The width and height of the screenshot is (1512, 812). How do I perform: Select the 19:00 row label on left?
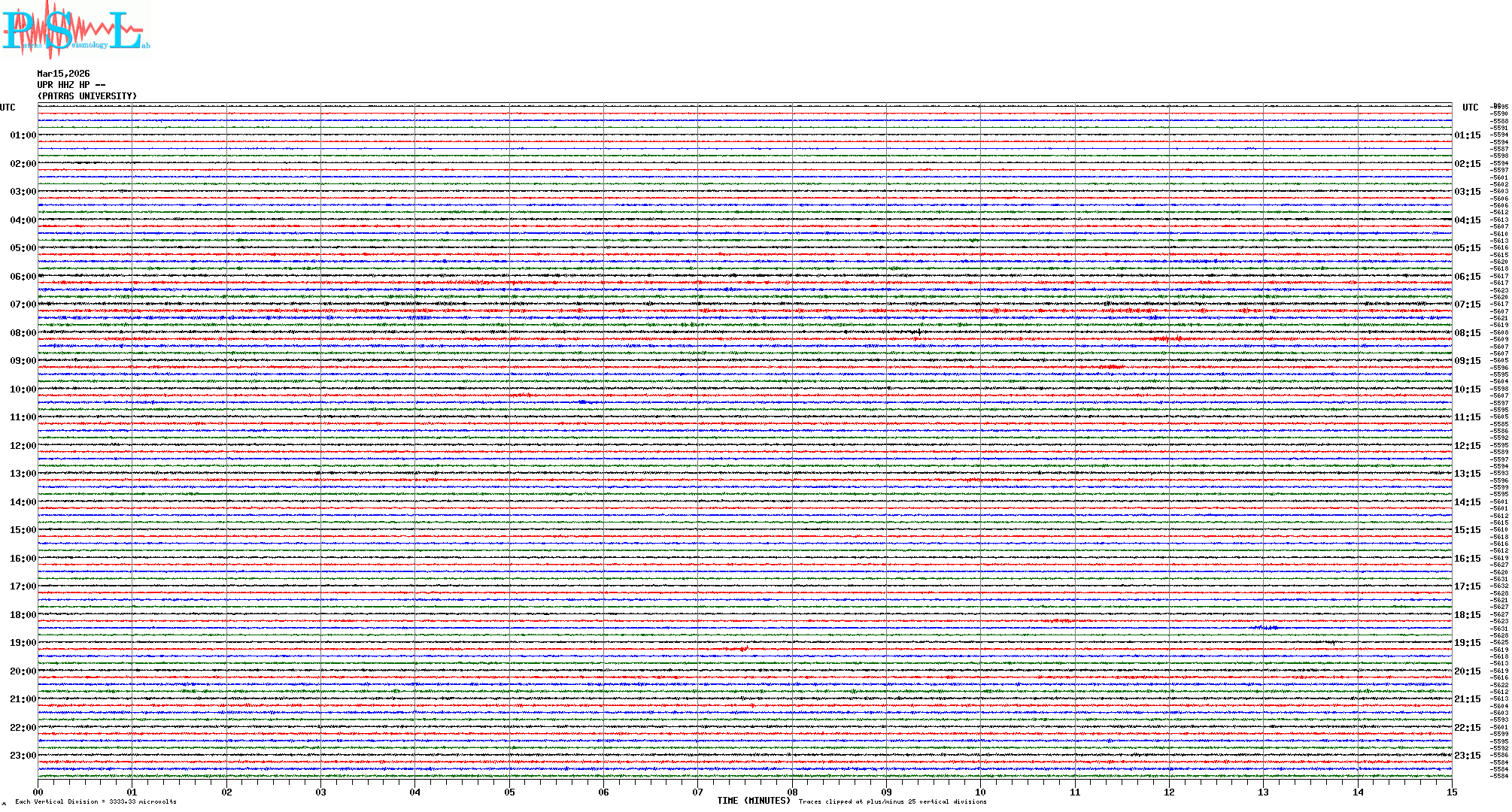[x=23, y=643]
